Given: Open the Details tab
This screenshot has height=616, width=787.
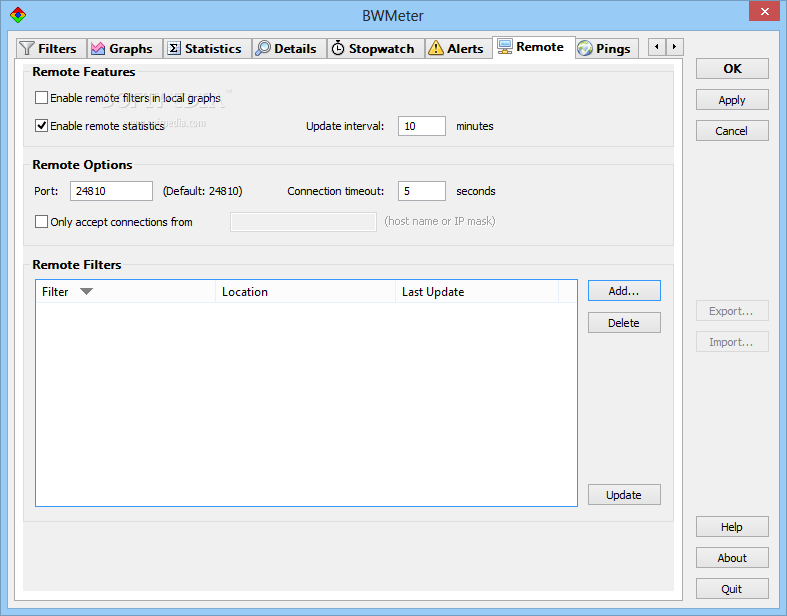Looking at the screenshot, I should 289,49.
